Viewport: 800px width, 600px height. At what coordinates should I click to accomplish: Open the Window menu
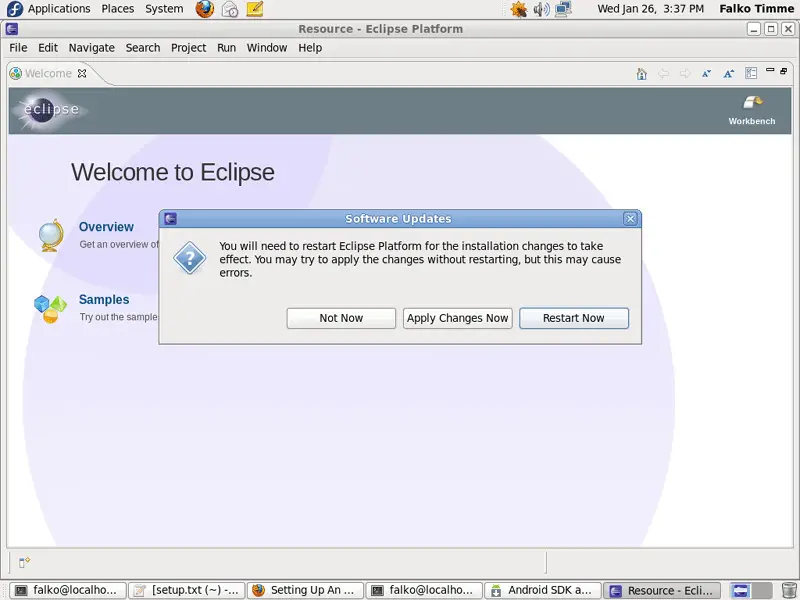click(267, 48)
